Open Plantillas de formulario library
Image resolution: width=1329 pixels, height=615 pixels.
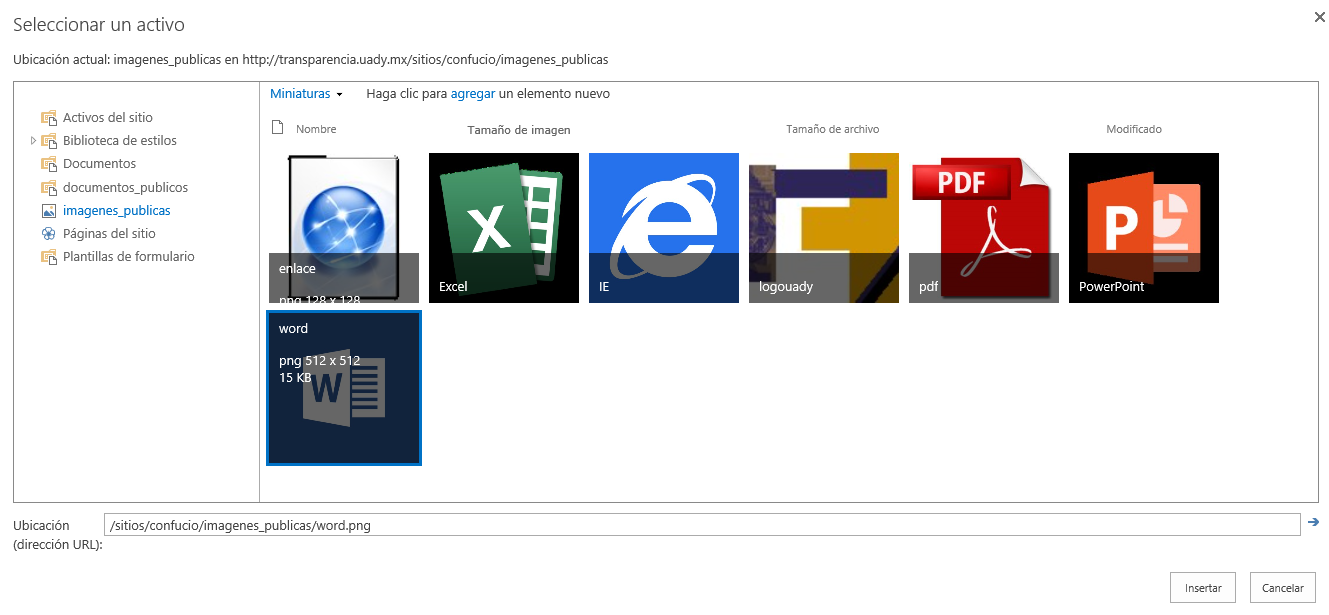(128, 257)
